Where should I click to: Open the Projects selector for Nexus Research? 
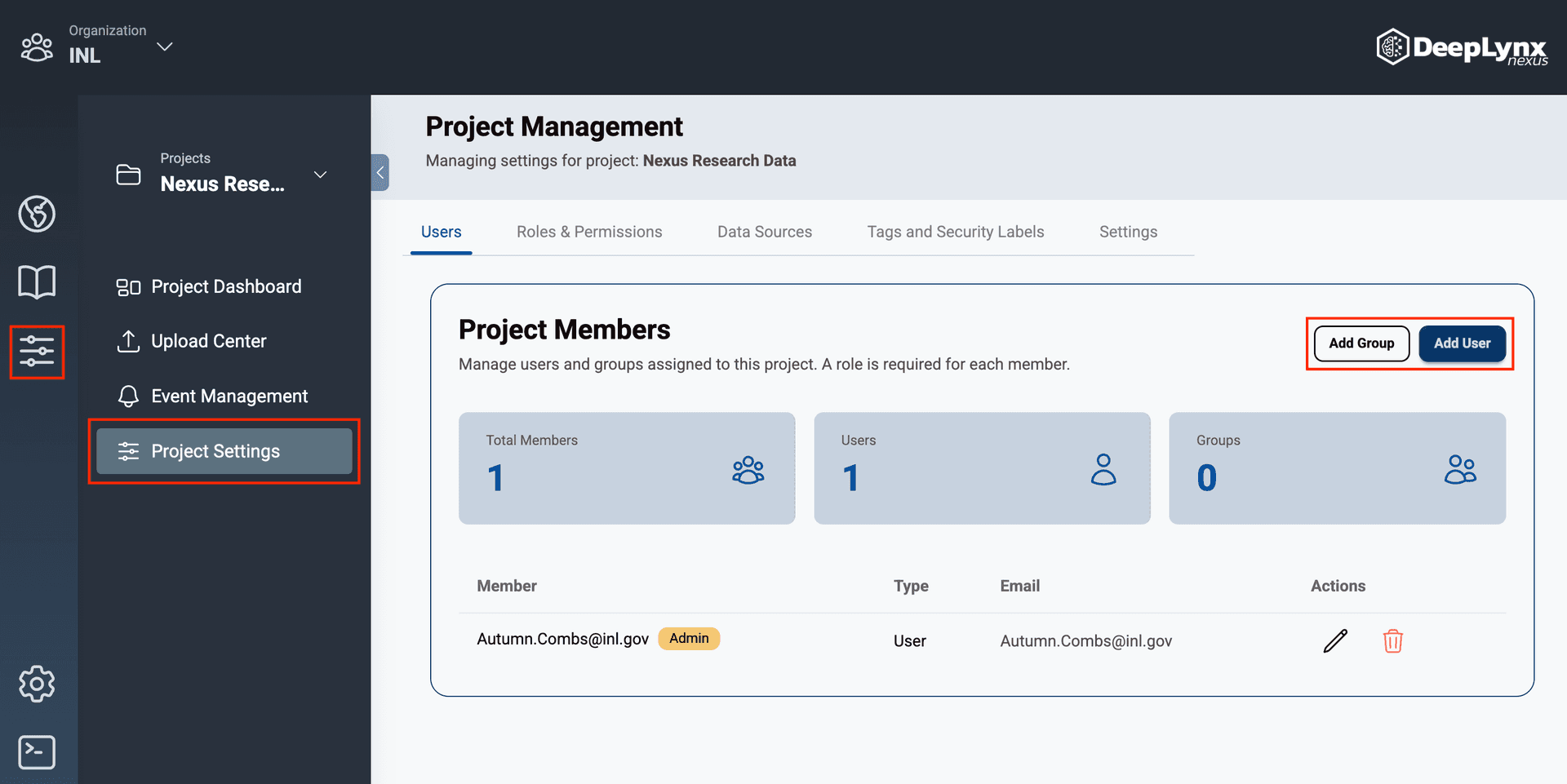pyautogui.click(x=321, y=175)
